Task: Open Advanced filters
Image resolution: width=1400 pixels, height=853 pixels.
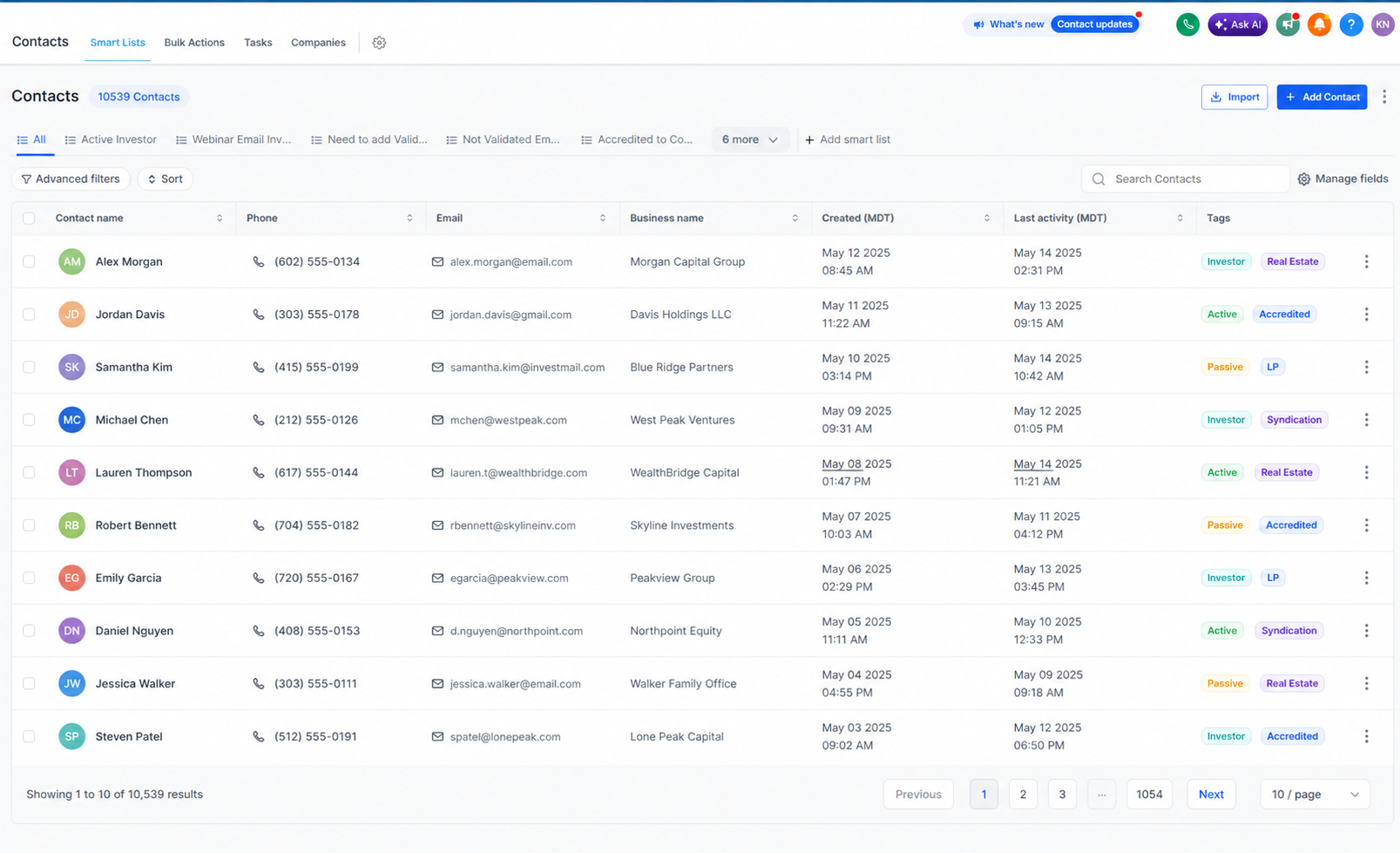Action: click(71, 179)
